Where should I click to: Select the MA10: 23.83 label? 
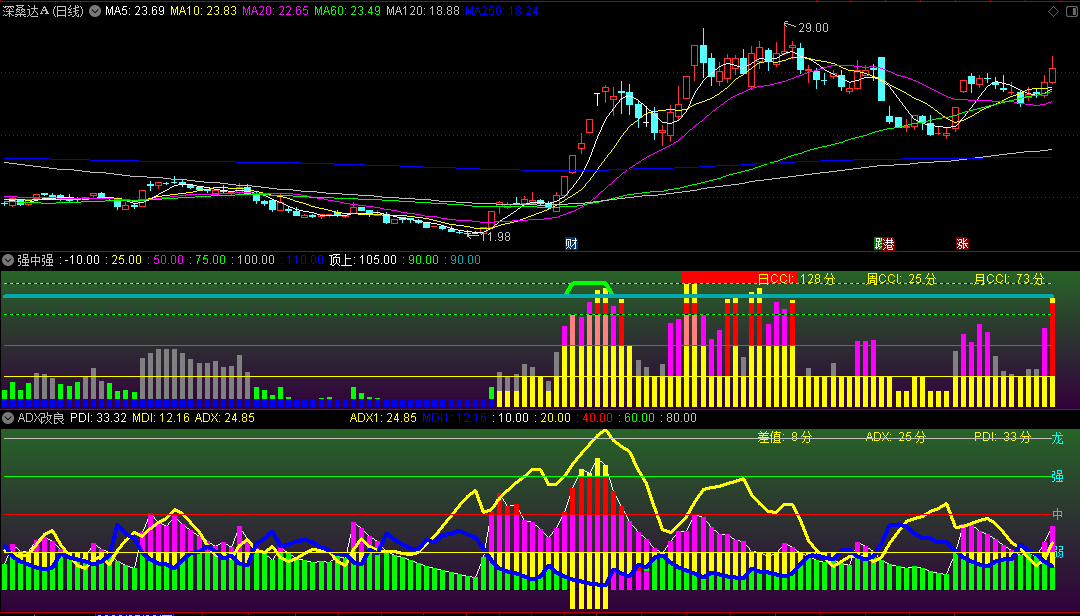coord(203,11)
